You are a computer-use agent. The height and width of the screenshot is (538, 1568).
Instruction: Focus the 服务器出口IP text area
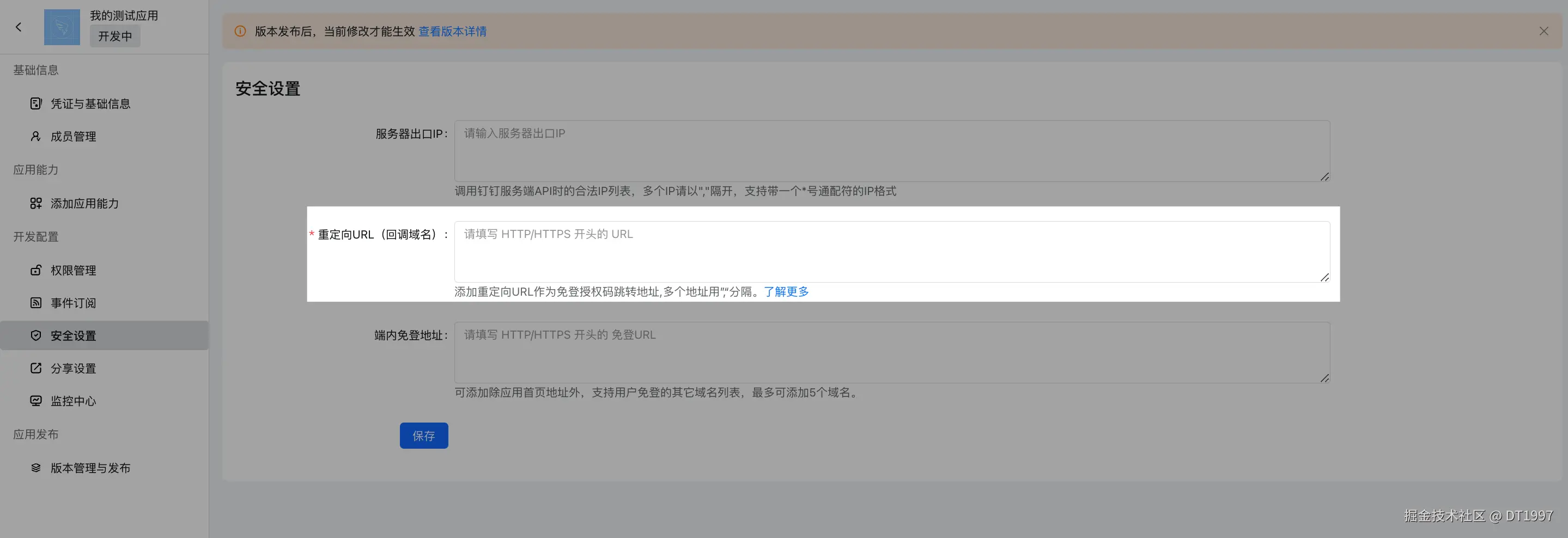tap(892, 151)
